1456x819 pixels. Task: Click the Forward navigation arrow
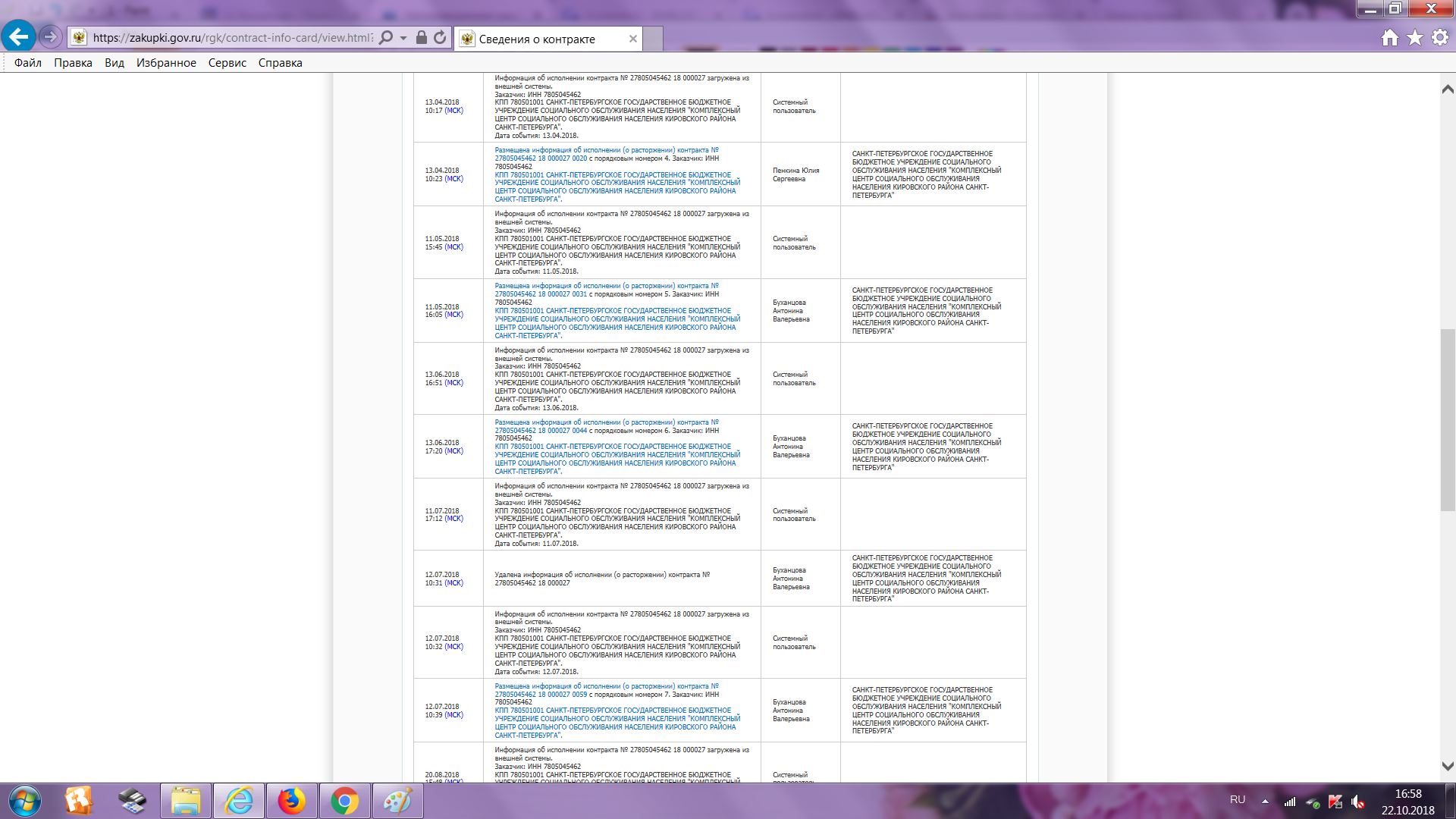pyautogui.click(x=50, y=36)
